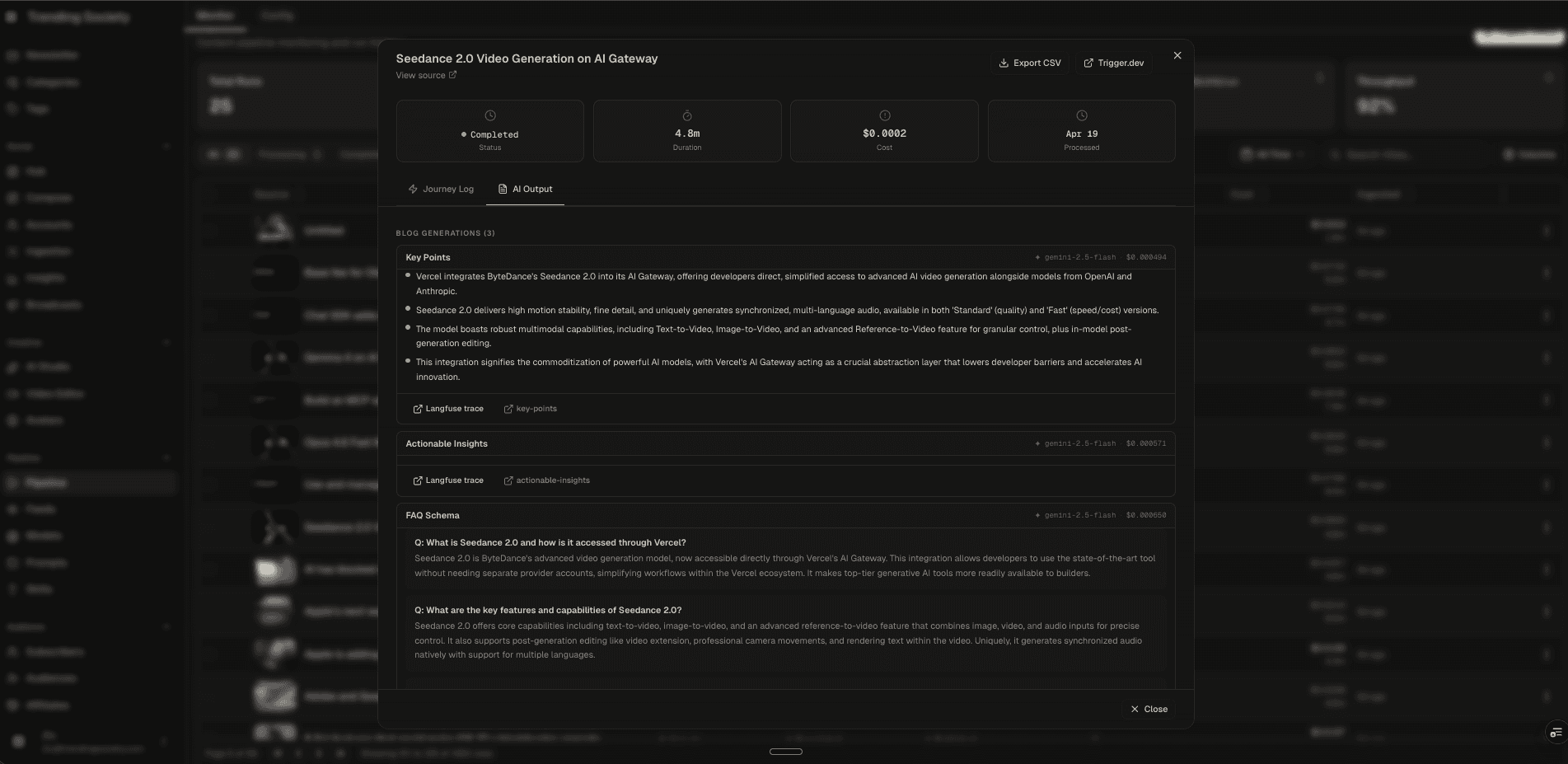This screenshot has height=764, width=1568.
Task: Select the AI Studio icon in the sidebar
Action: 12,366
